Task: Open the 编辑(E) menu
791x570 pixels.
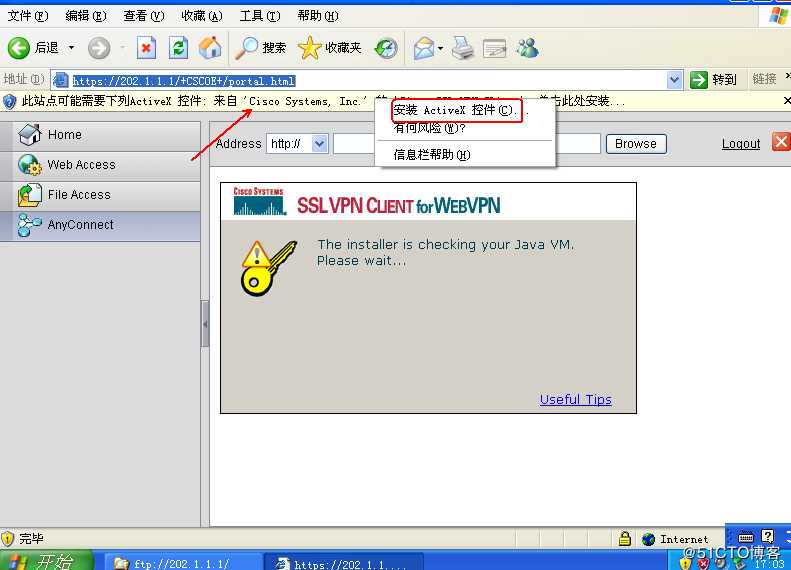Action: [x=86, y=16]
